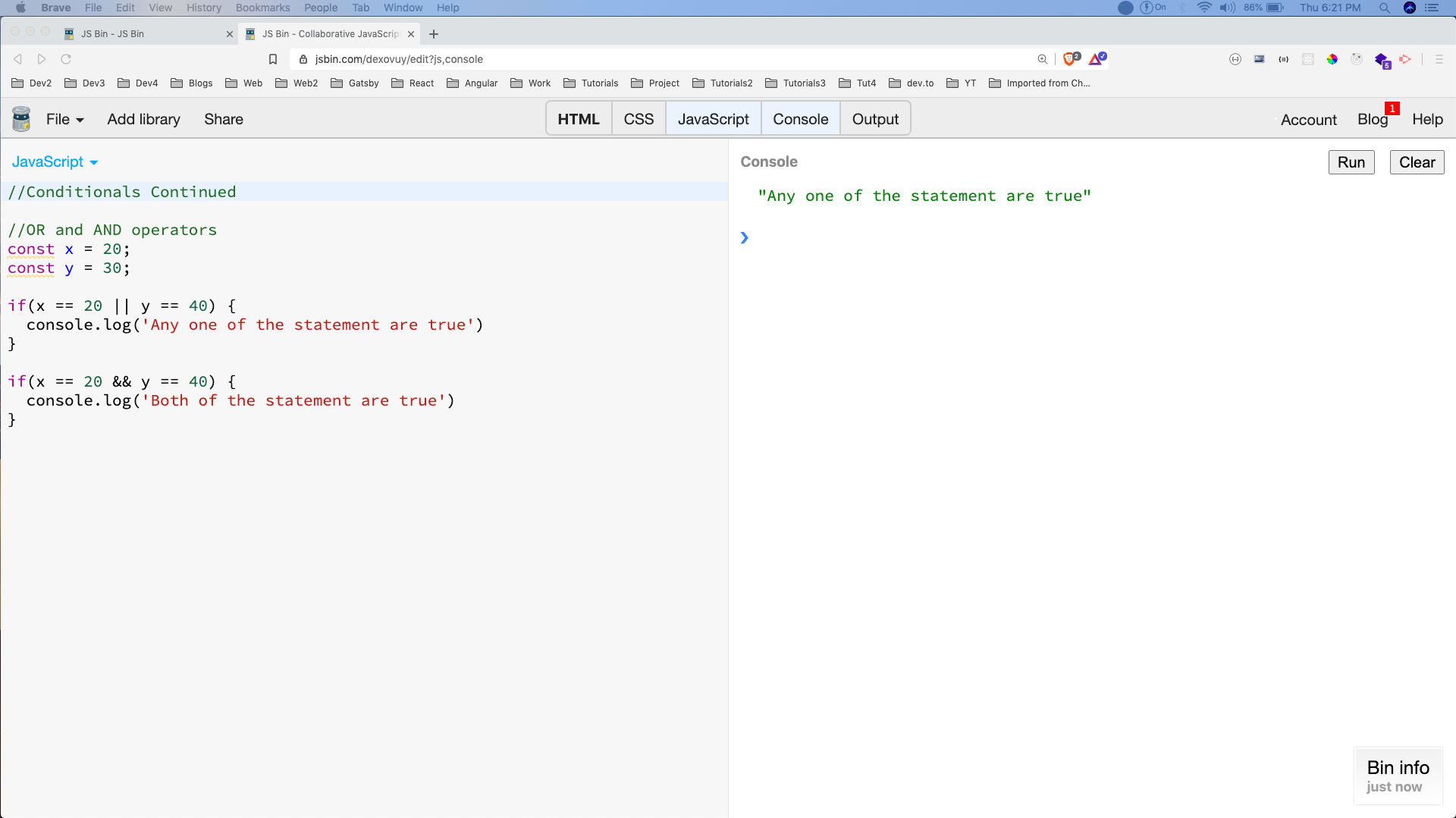Image resolution: width=1456 pixels, height=818 pixels.
Task: Open the History menu
Action: click(x=204, y=8)
